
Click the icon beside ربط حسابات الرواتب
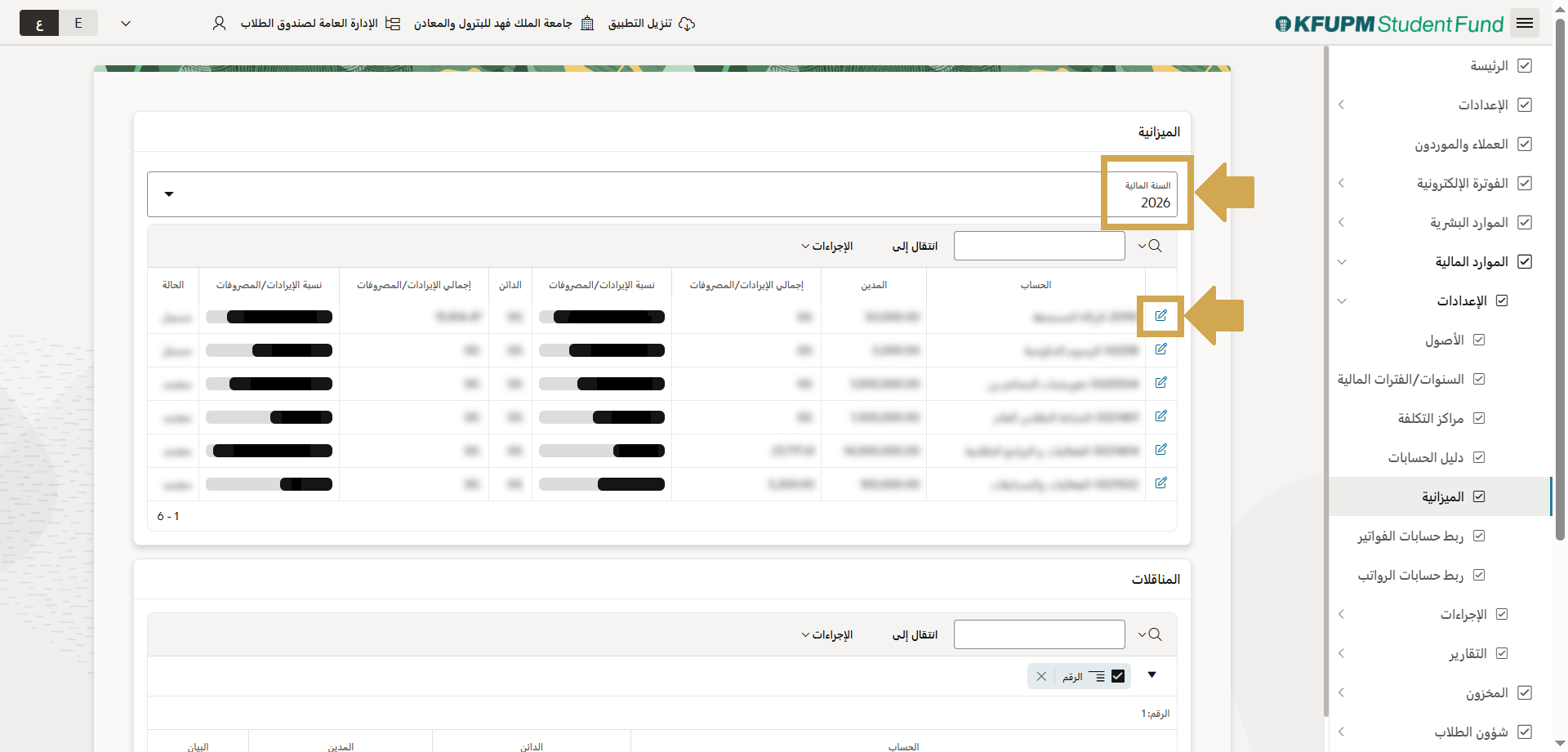pos(1479,575)
